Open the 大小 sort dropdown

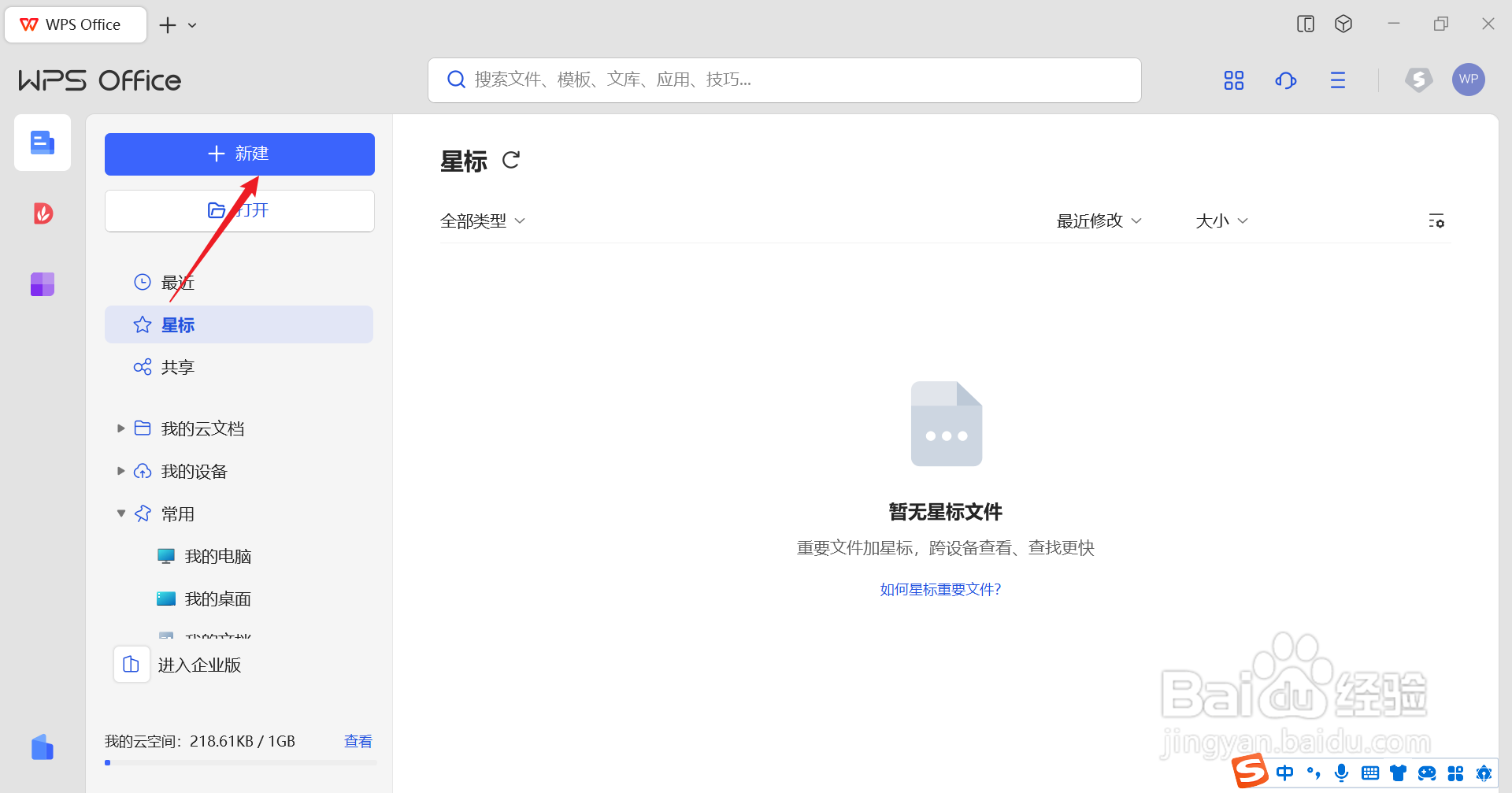[1221, 221]
